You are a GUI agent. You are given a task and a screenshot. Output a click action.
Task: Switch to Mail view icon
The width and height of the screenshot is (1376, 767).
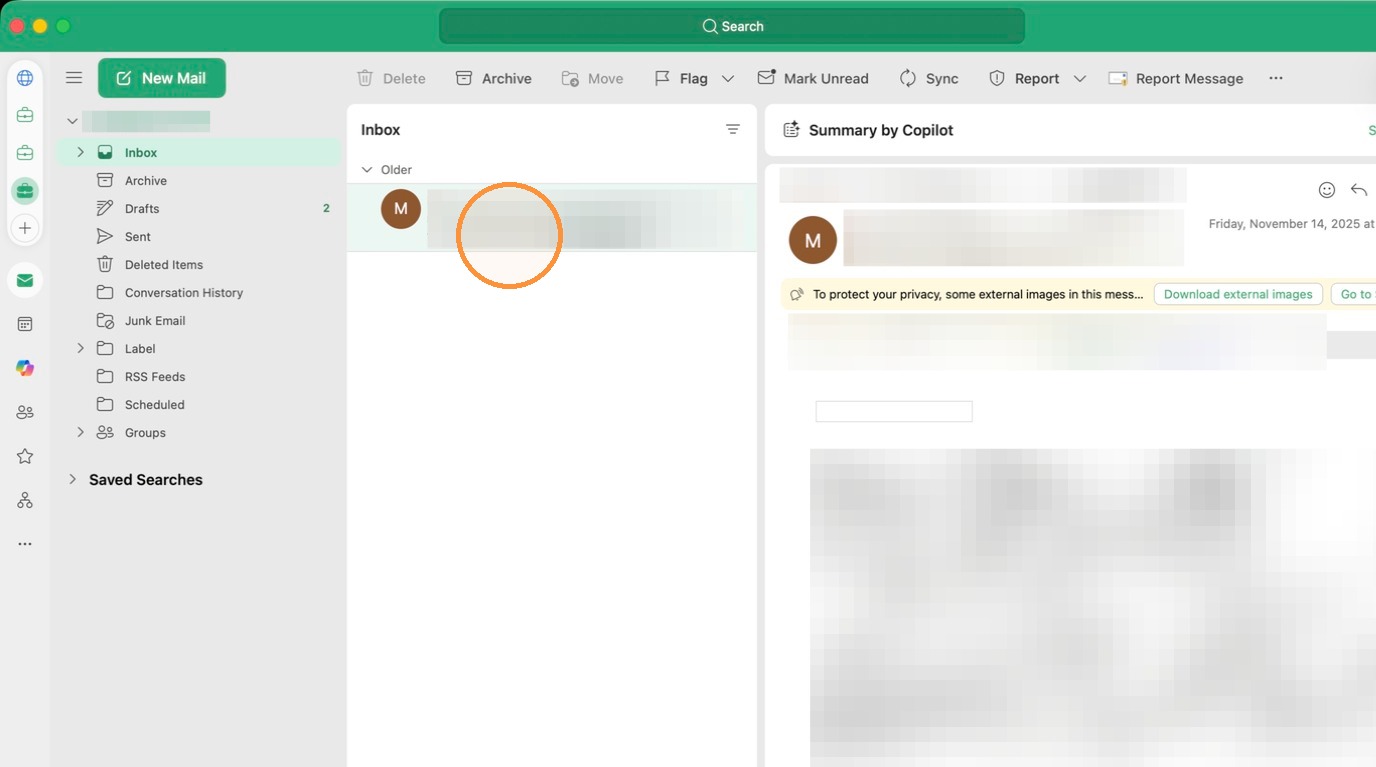coord(25,280)
